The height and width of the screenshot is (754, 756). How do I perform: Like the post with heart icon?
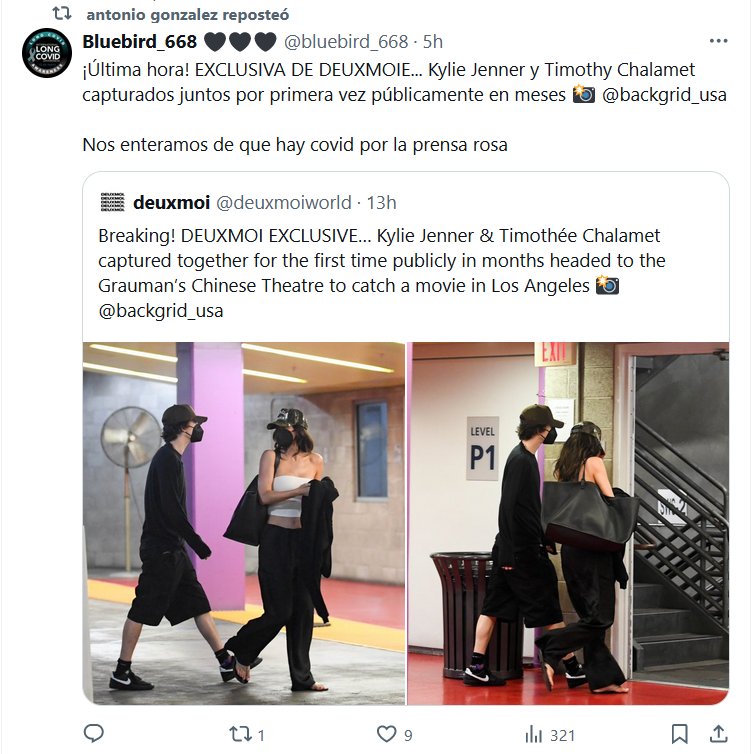pos(386,734)
